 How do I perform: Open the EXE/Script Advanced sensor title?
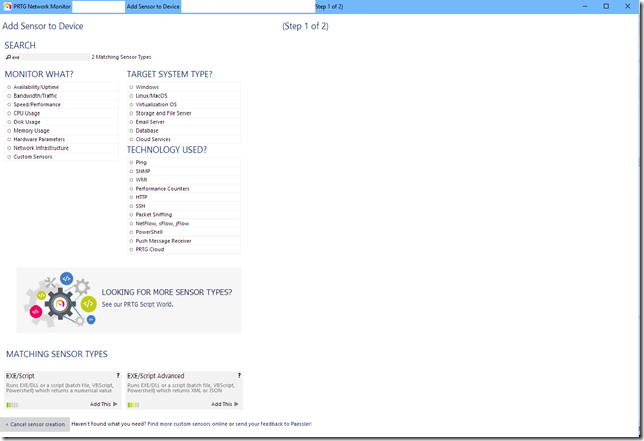pos(156,376)
